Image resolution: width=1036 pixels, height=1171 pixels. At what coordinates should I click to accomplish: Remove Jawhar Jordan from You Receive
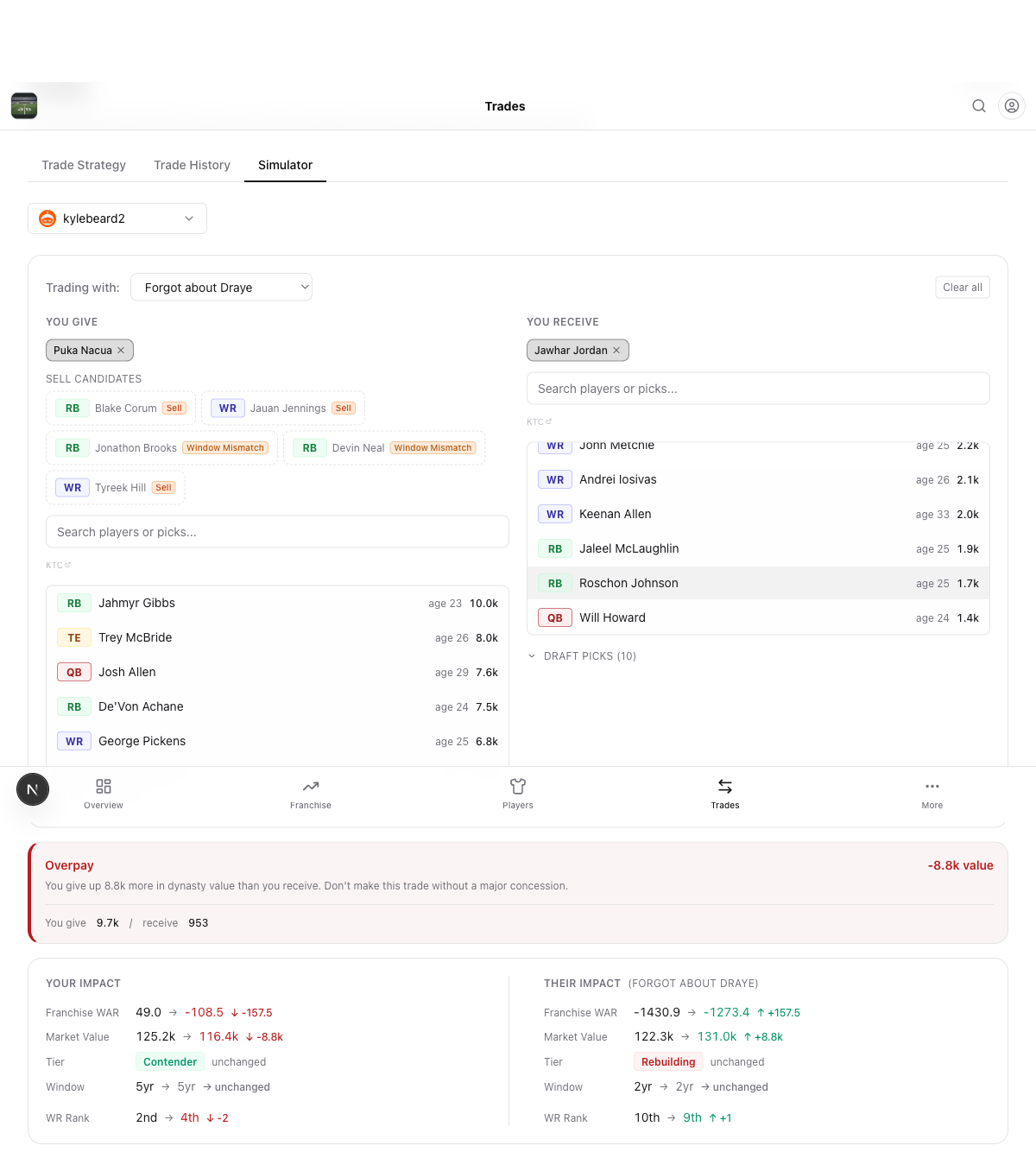pos(616,351)
